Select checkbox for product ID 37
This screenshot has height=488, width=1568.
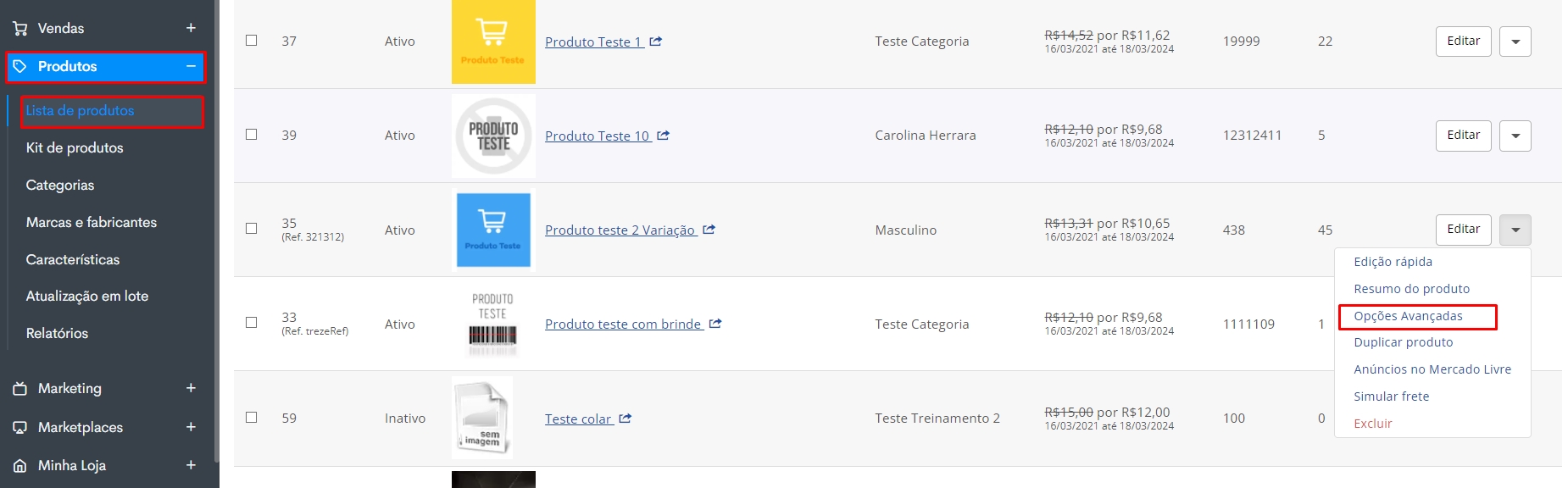point(252,40)
